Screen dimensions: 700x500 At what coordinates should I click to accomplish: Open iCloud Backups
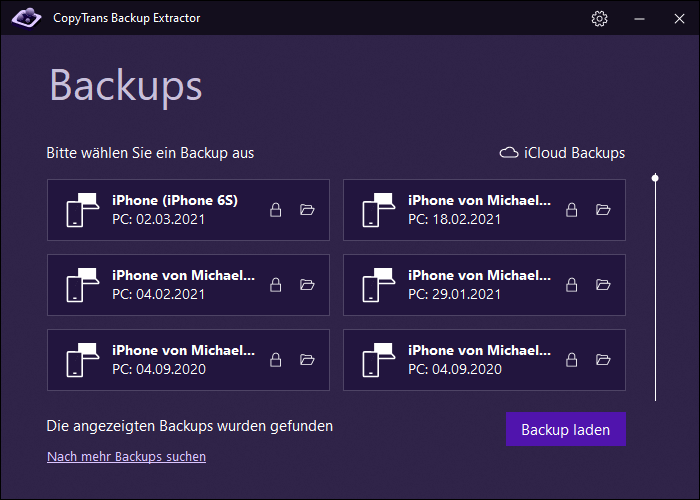(562, 153)
